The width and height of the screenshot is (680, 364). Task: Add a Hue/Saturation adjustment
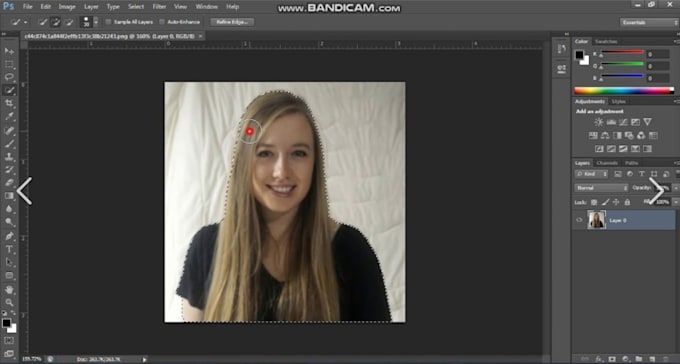point(593,135)
